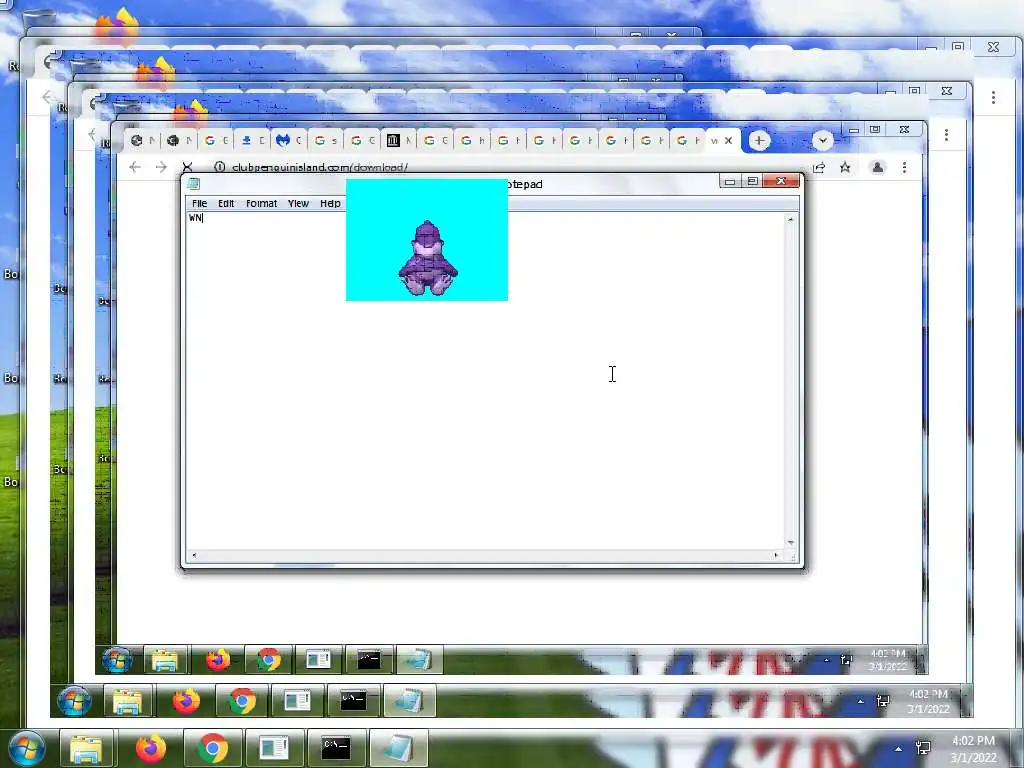Viewport: 1024px width, 768px height.
Task: Click the clubpenguinisland.com/download address bar
Action: [320, 167]
